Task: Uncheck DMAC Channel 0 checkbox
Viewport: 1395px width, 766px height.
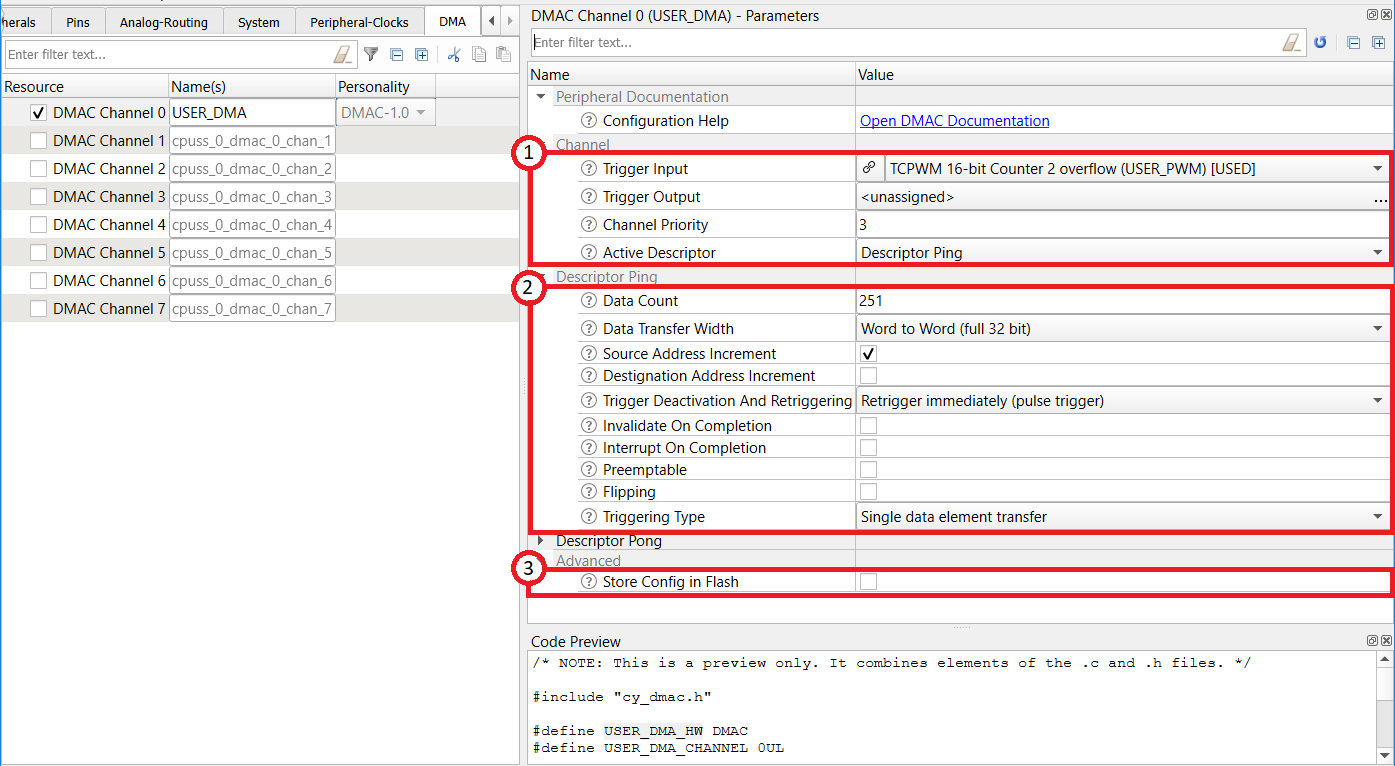Action: pos(38,113)
